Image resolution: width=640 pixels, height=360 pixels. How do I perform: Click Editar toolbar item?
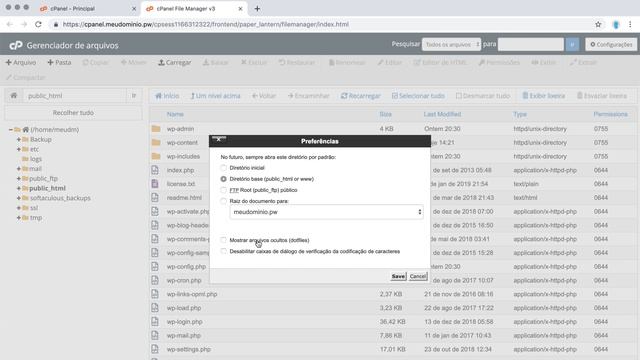[x=390, y=62]
